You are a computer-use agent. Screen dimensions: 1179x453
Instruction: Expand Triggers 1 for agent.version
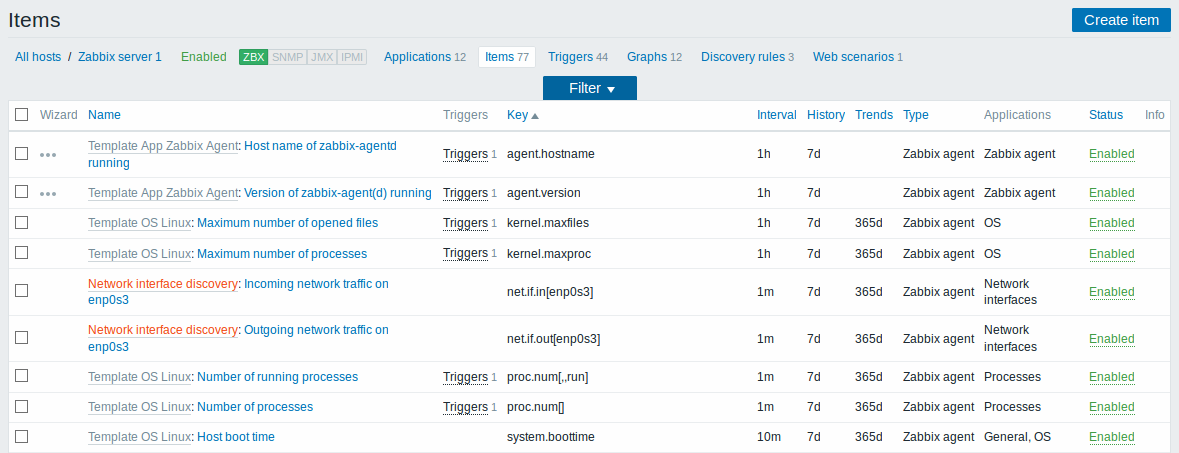coord(465,193)
